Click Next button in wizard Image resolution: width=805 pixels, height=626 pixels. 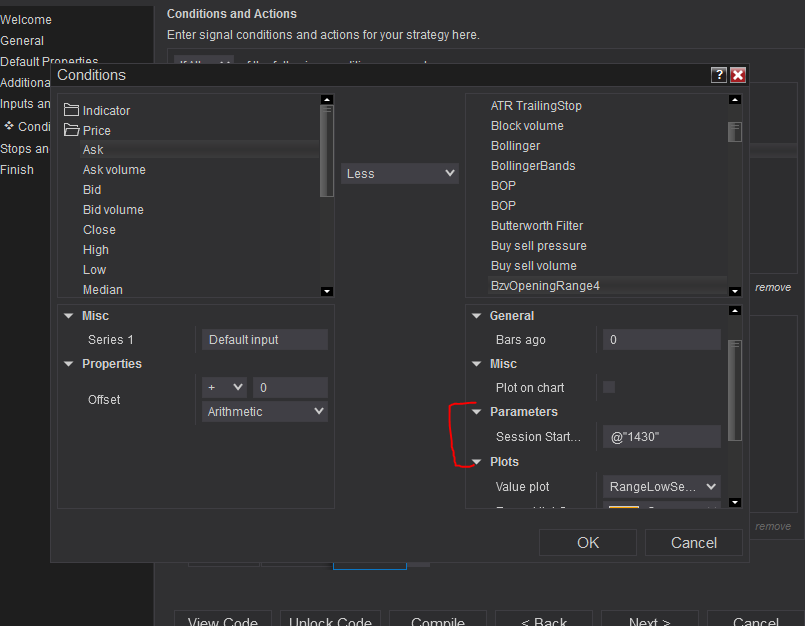click(649, 619)
